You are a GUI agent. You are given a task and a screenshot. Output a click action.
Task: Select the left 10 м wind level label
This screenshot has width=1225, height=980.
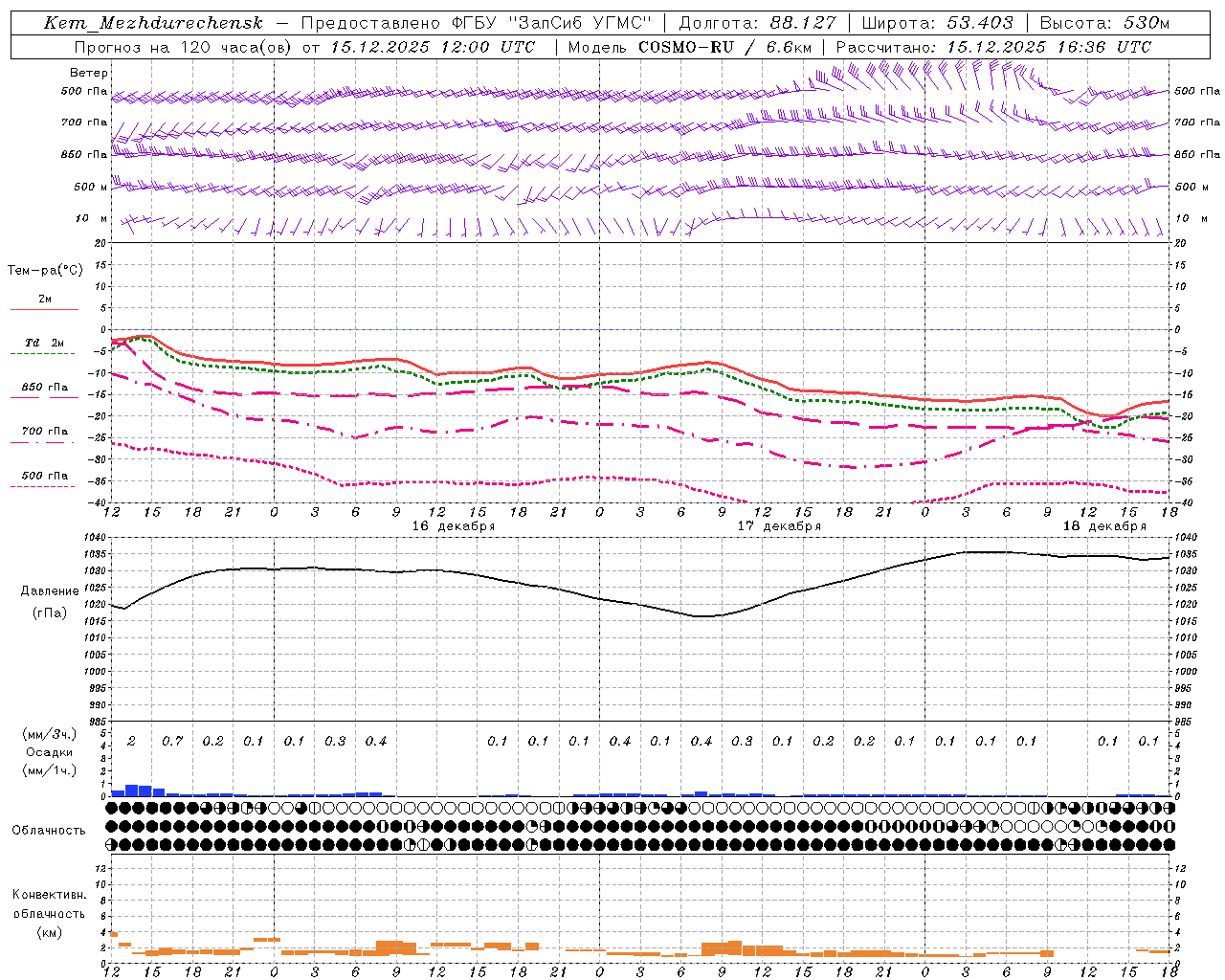coord(92,219)
